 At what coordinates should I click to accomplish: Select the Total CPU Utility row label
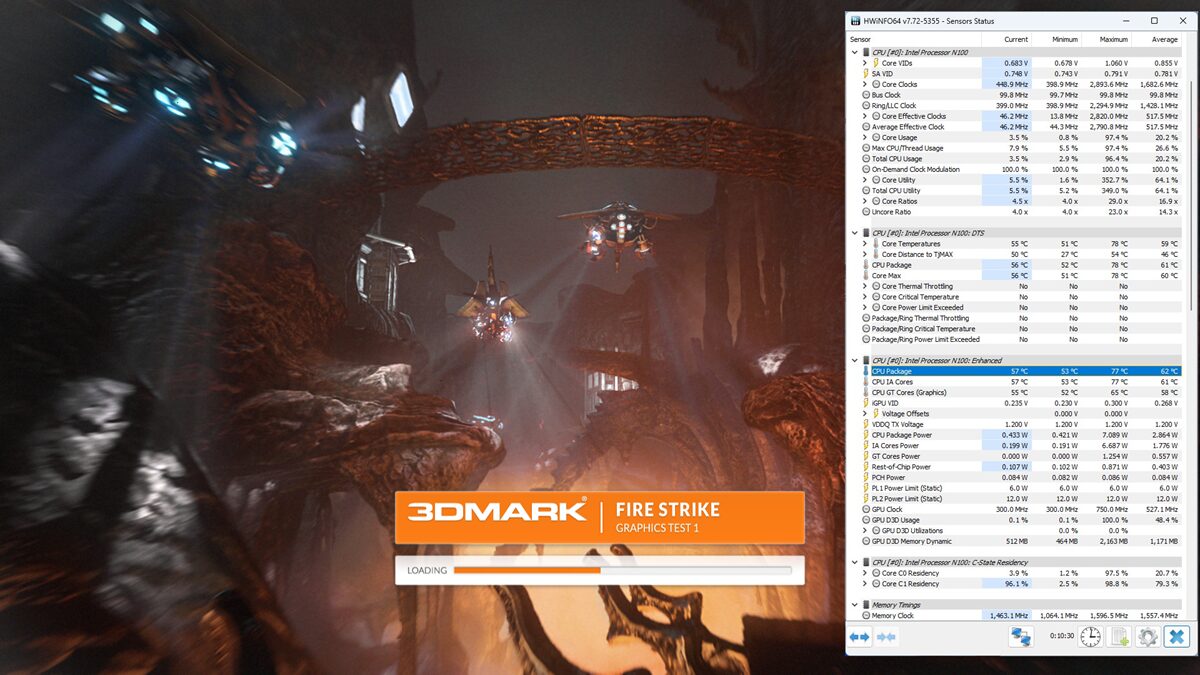pyautogui.click(x=896, y=191)
